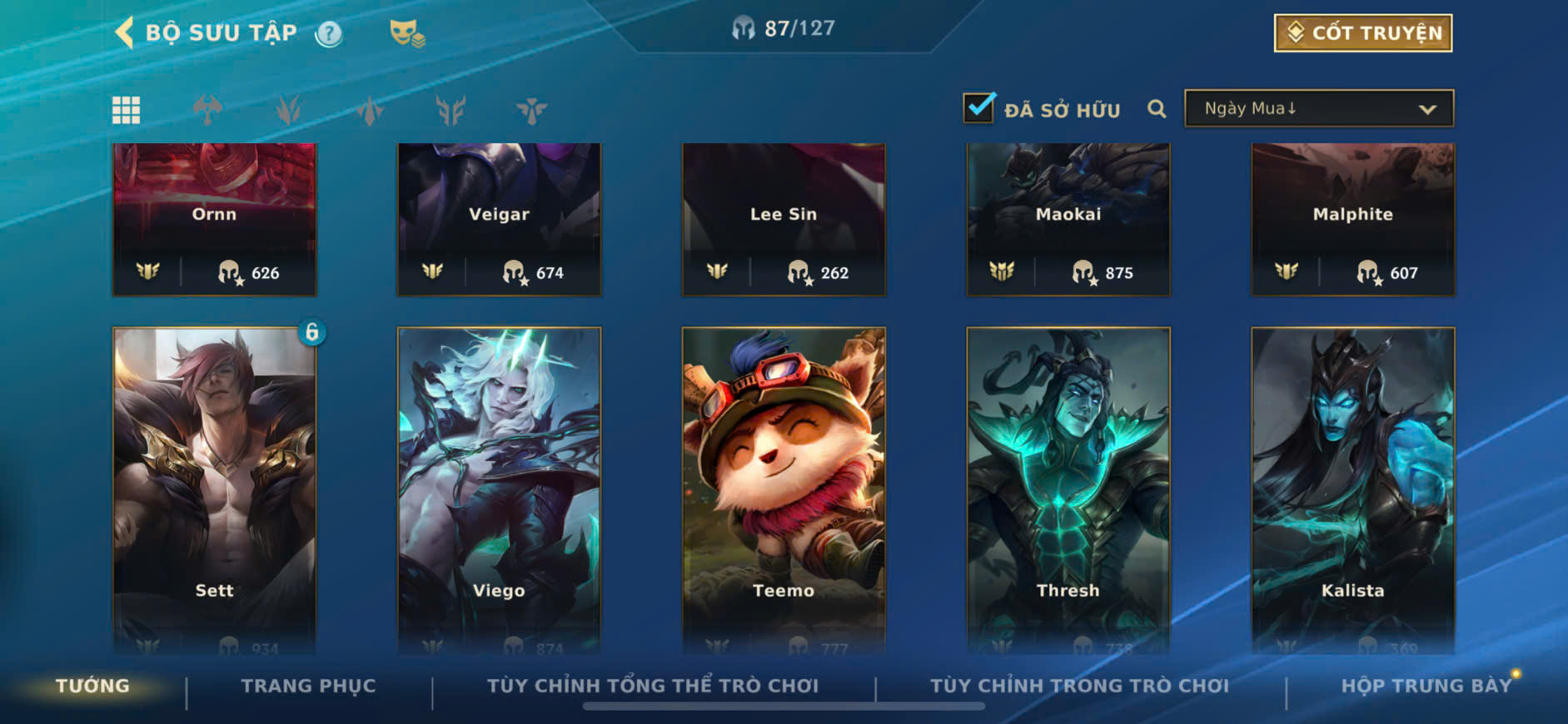Filter by the fourth role icon after grid
1568x724 pixels.
pyautogui.click(x=450, y=110)
